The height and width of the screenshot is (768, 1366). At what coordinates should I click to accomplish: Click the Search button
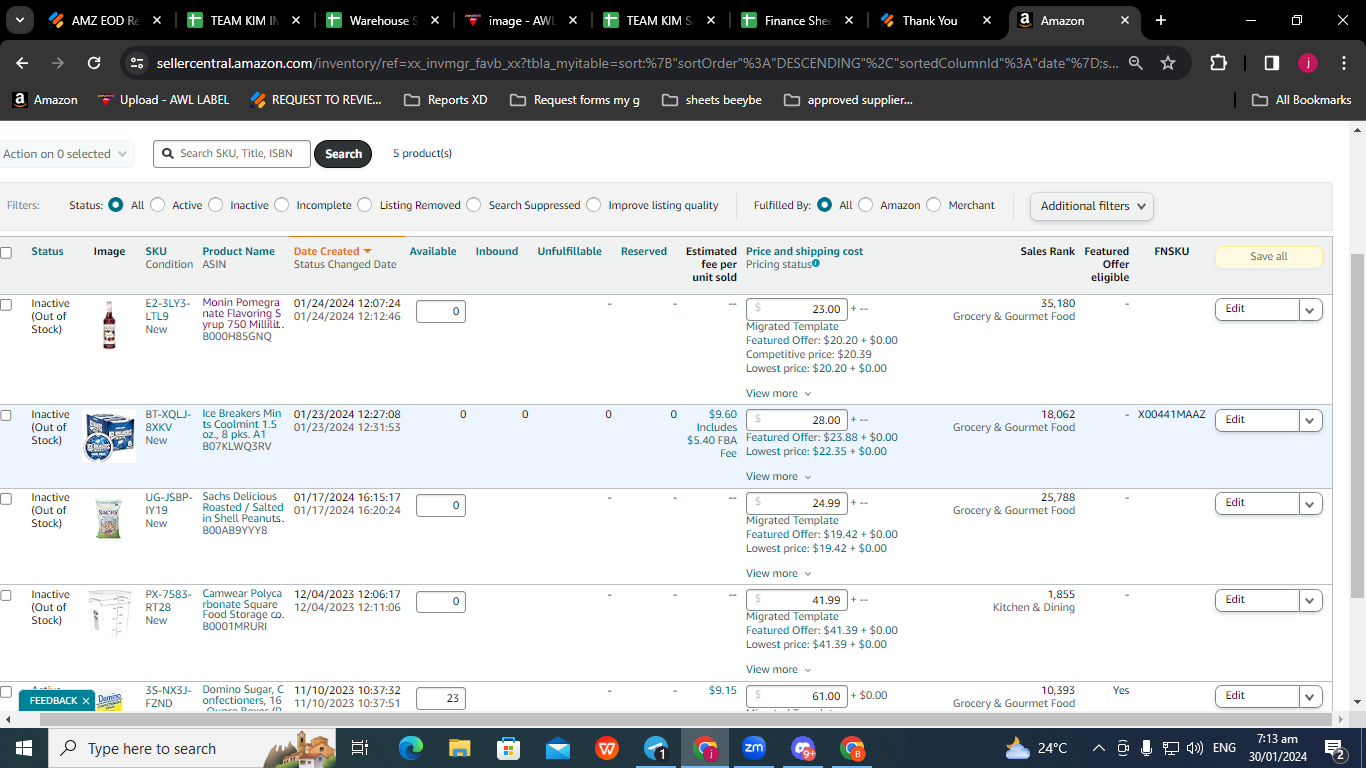(x=343, y=154)
